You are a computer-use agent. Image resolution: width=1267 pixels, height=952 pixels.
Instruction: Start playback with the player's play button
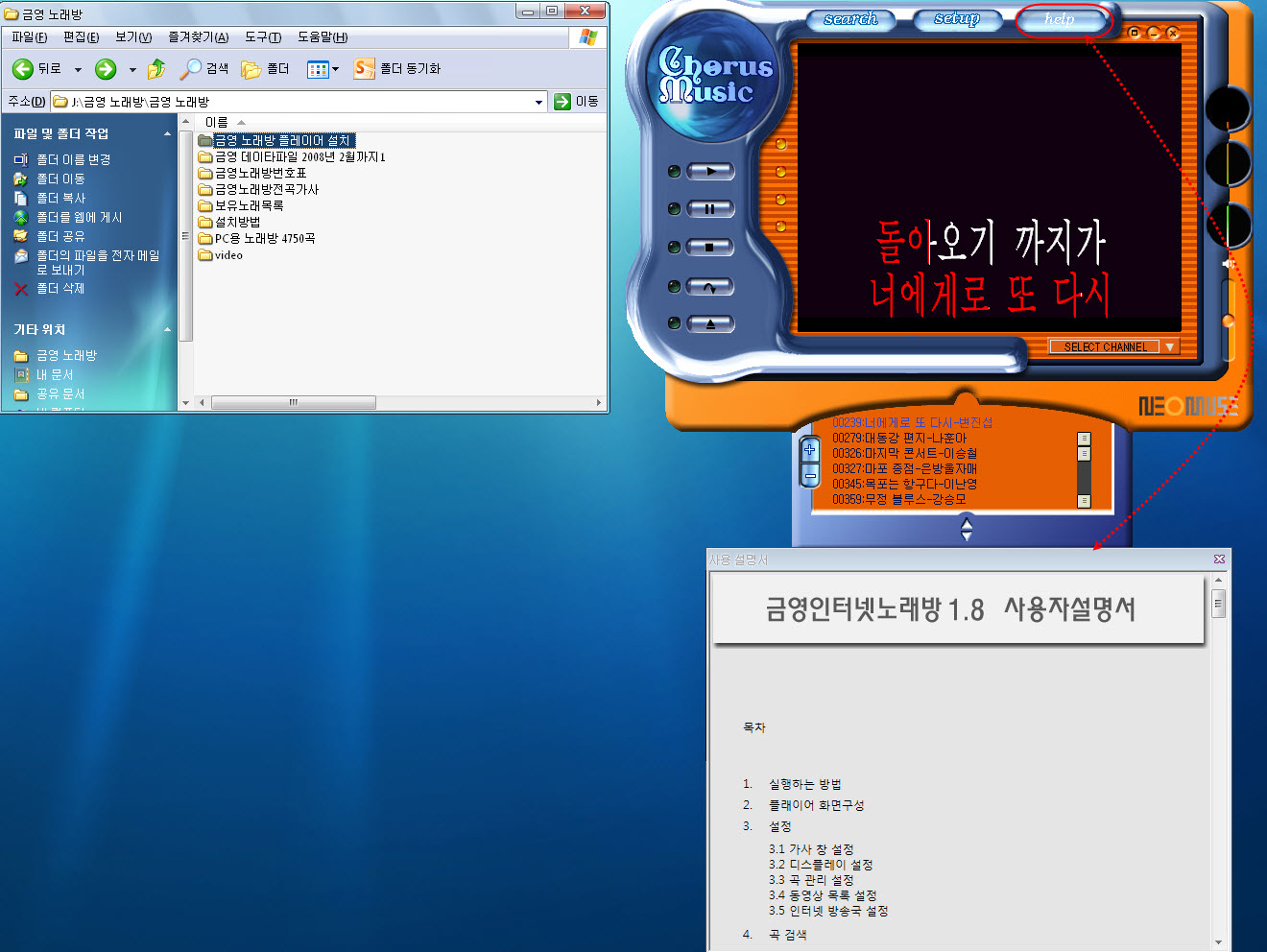(x=710, y=171)
